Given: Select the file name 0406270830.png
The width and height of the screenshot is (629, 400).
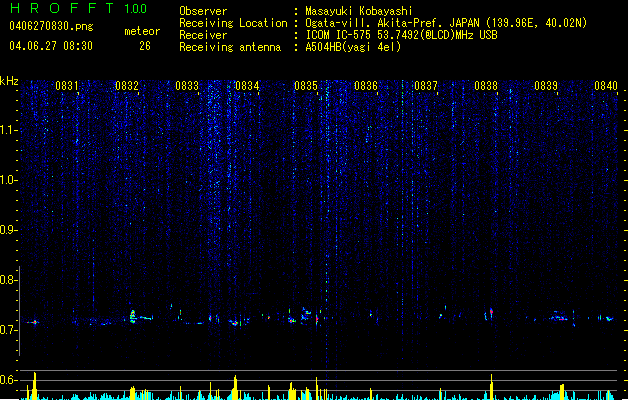Looking at the screenshot, I should pos(51,26).
